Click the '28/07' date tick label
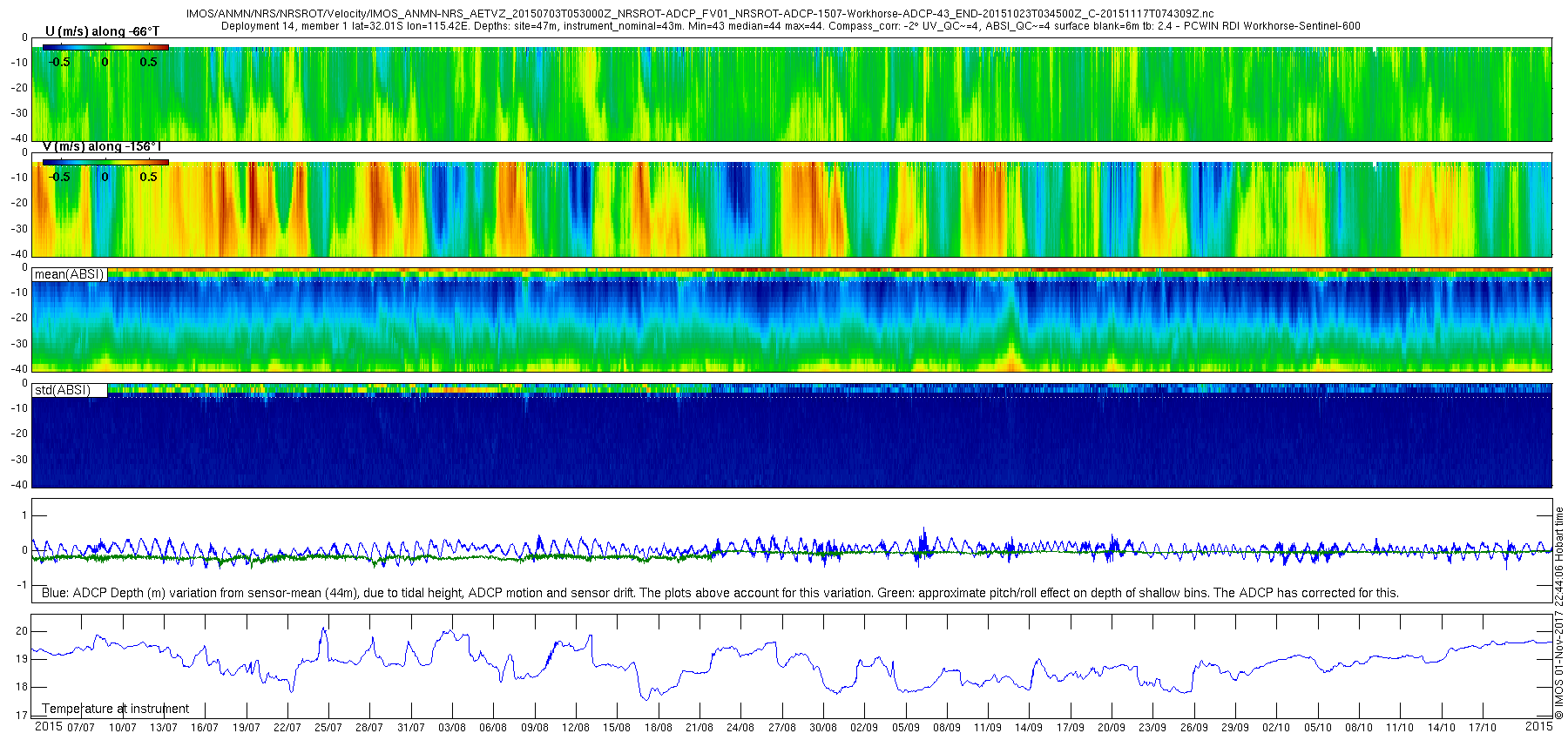1568x740 pixels. pos(369,728)
